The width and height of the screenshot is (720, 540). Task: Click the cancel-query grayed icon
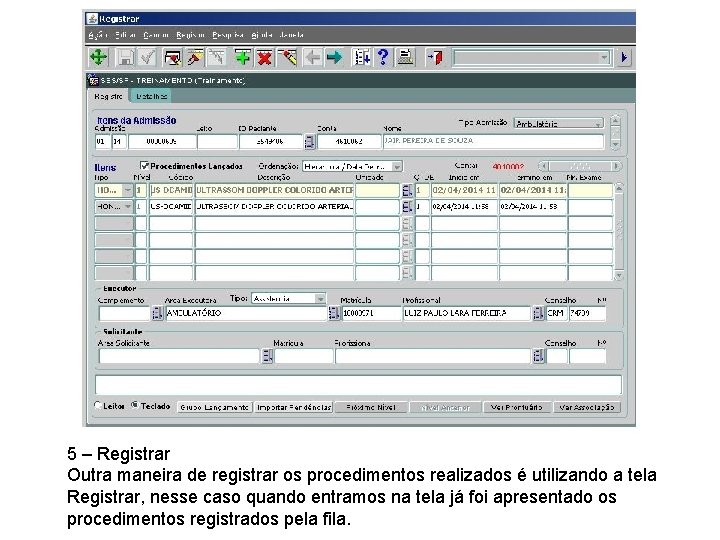(217, 58)
